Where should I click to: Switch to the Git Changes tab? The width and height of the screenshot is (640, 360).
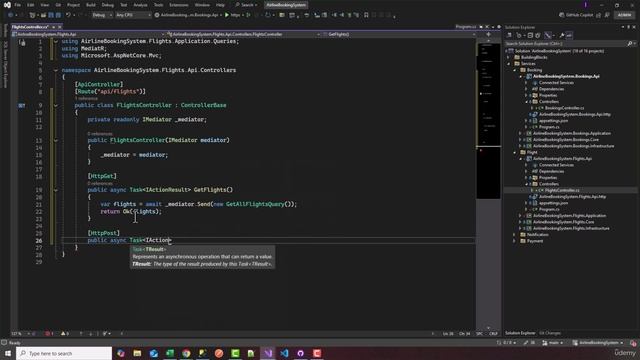coord(550,333)
